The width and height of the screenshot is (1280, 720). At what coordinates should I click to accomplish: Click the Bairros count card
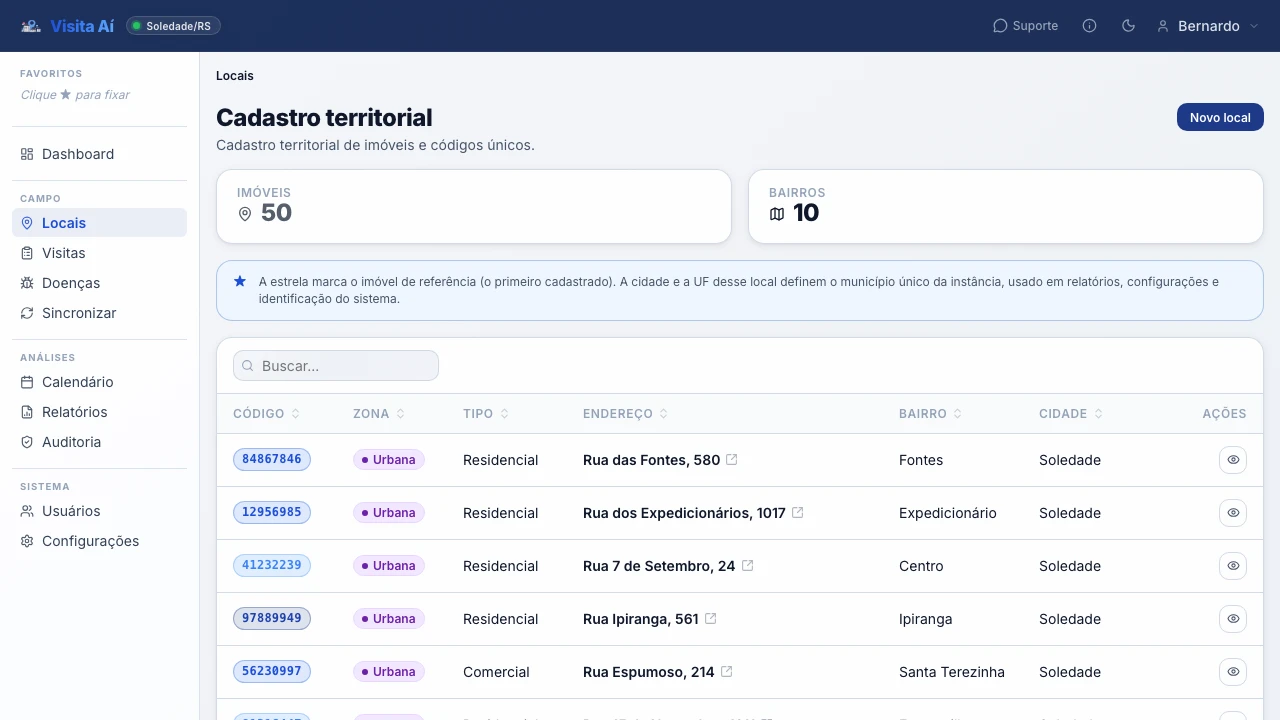coord(1006,206)
